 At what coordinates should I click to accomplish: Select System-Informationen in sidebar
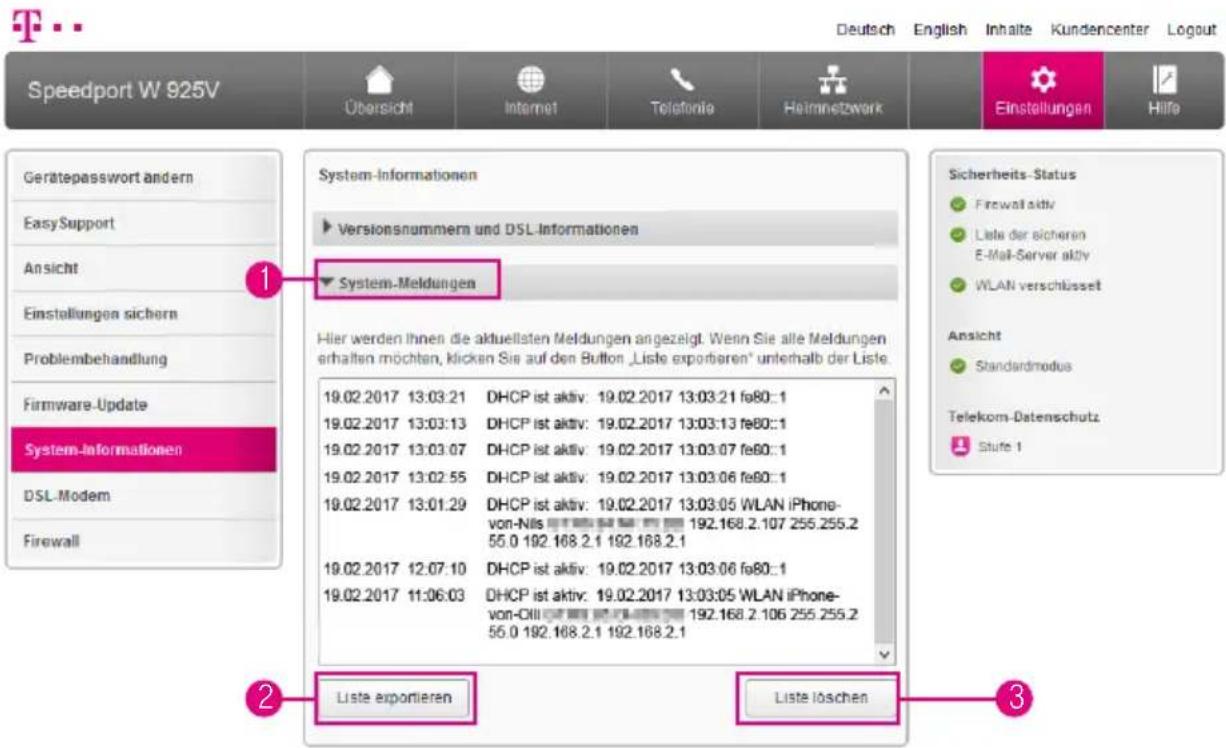coord(143,450)
